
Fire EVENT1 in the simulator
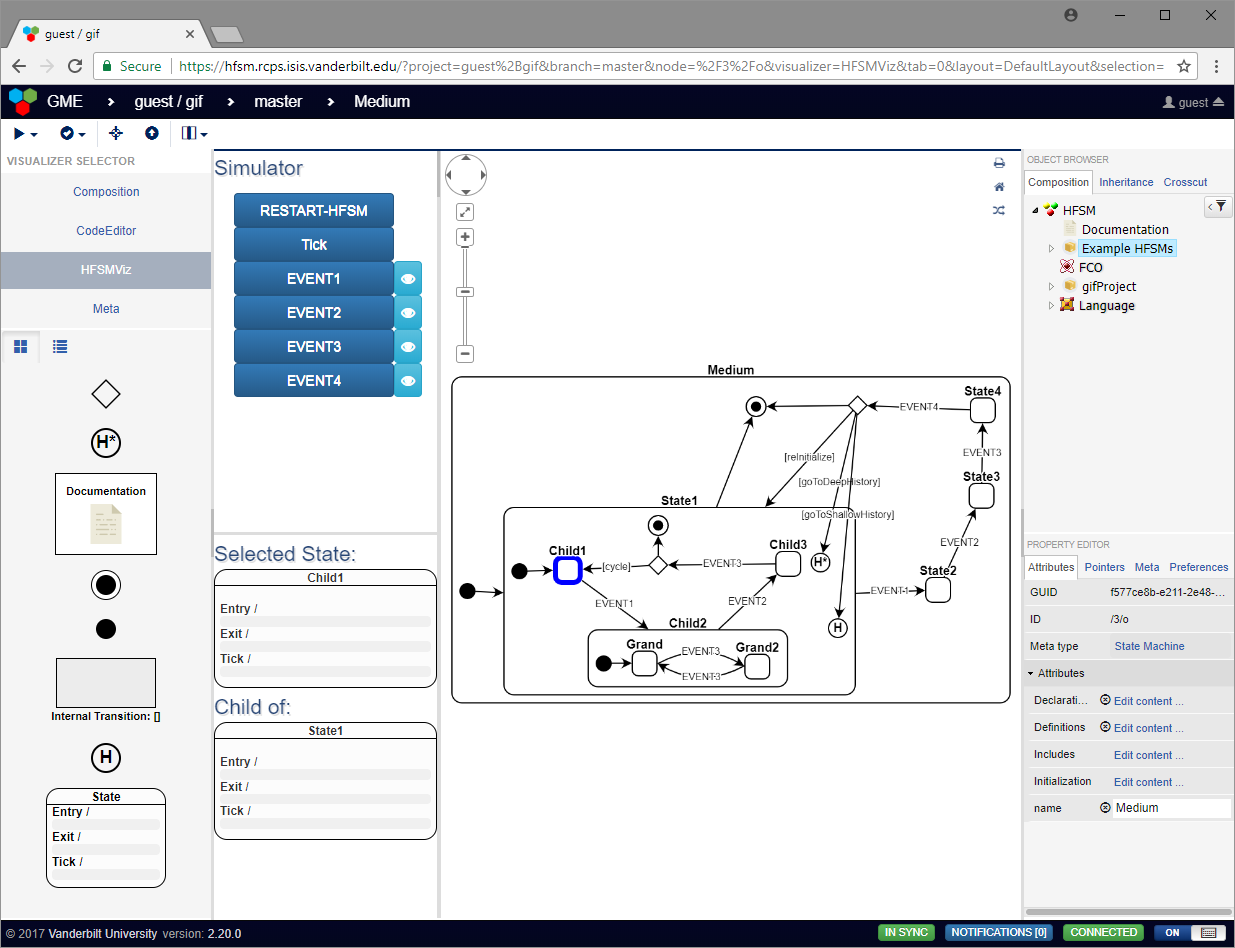click(x=314, y=279)
